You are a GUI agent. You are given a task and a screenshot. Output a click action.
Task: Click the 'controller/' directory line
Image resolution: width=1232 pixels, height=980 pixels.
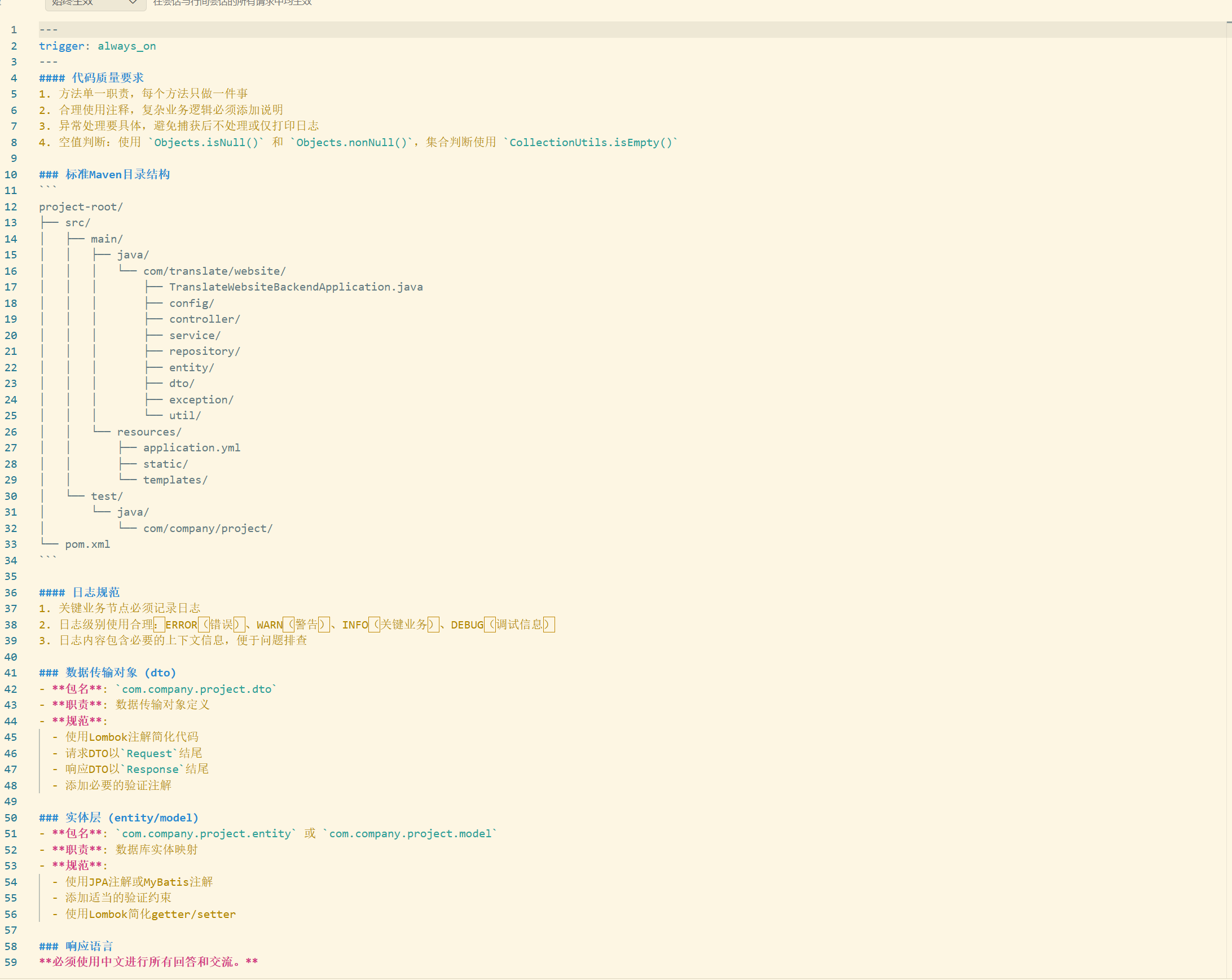tap(204, 319)
